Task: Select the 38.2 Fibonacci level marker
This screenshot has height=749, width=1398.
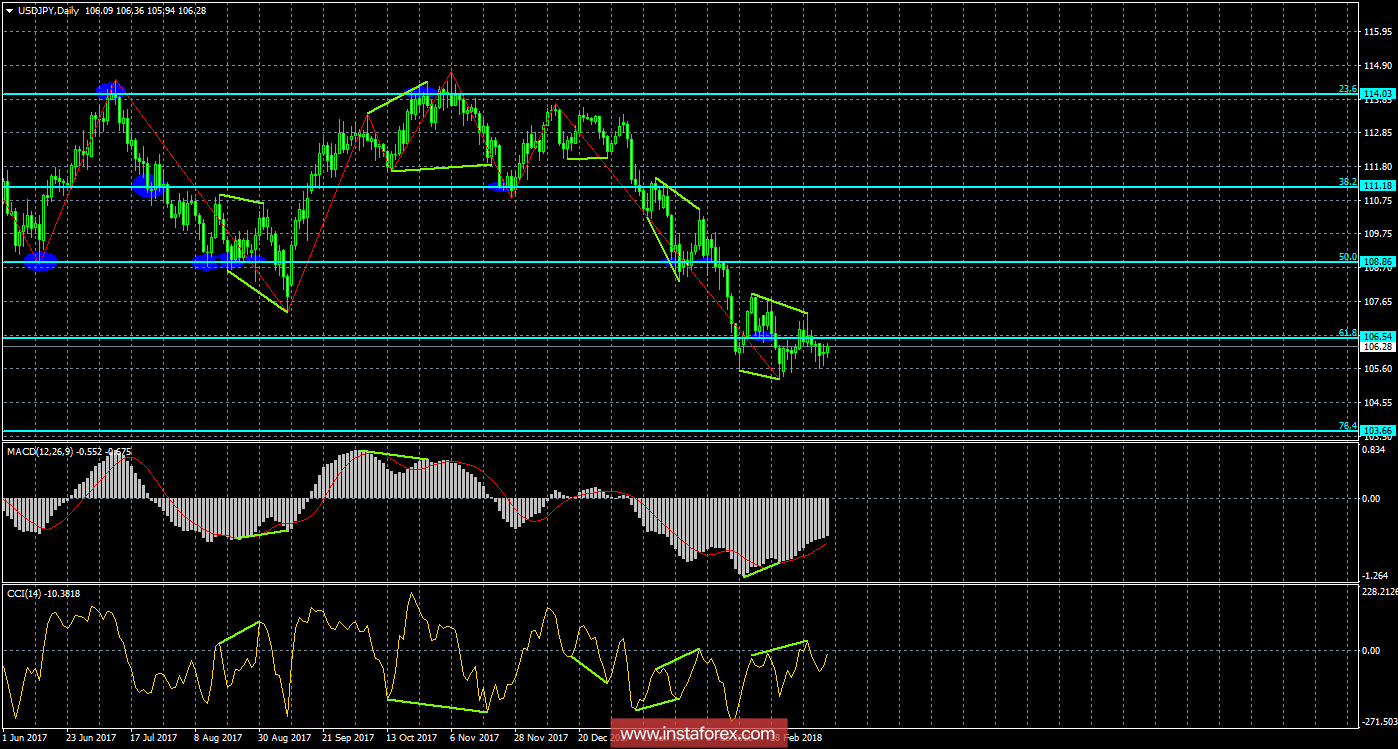Action: [1348, 182]
